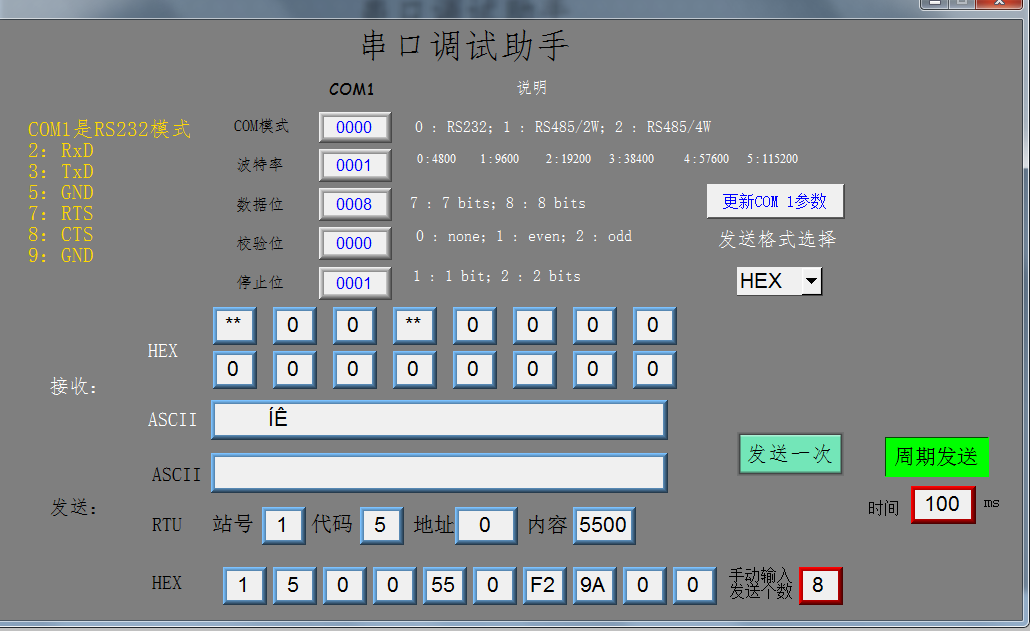Click the 停止位 stop bit field

[x=354, y=283]
